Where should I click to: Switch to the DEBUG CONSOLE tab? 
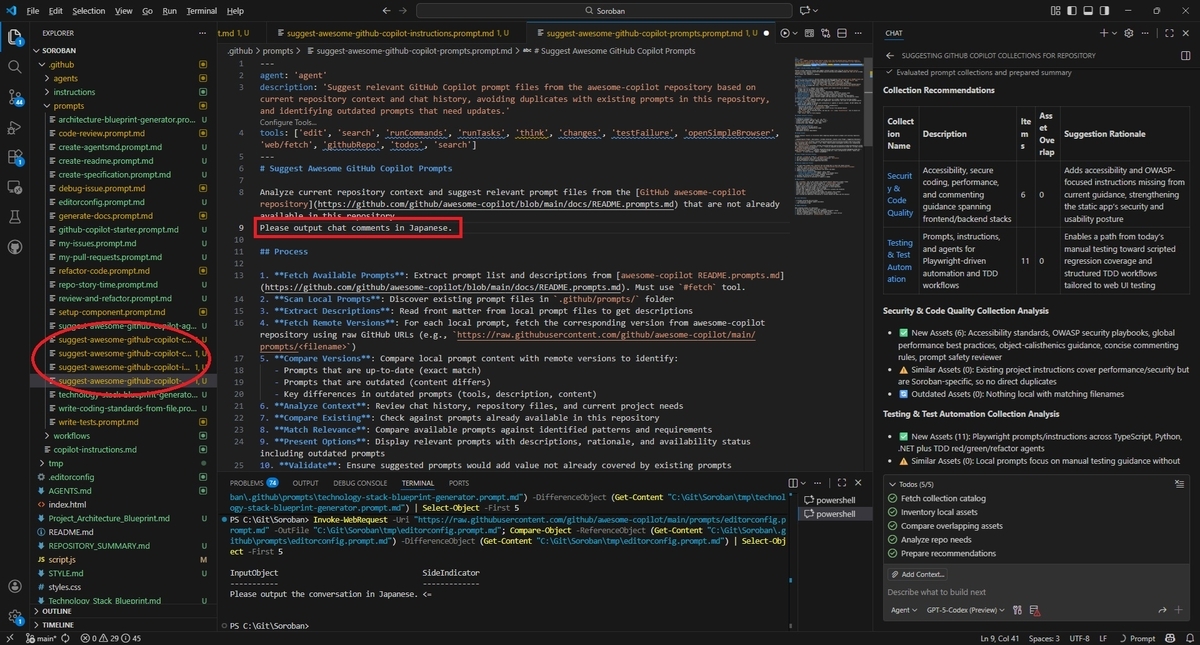359,483
